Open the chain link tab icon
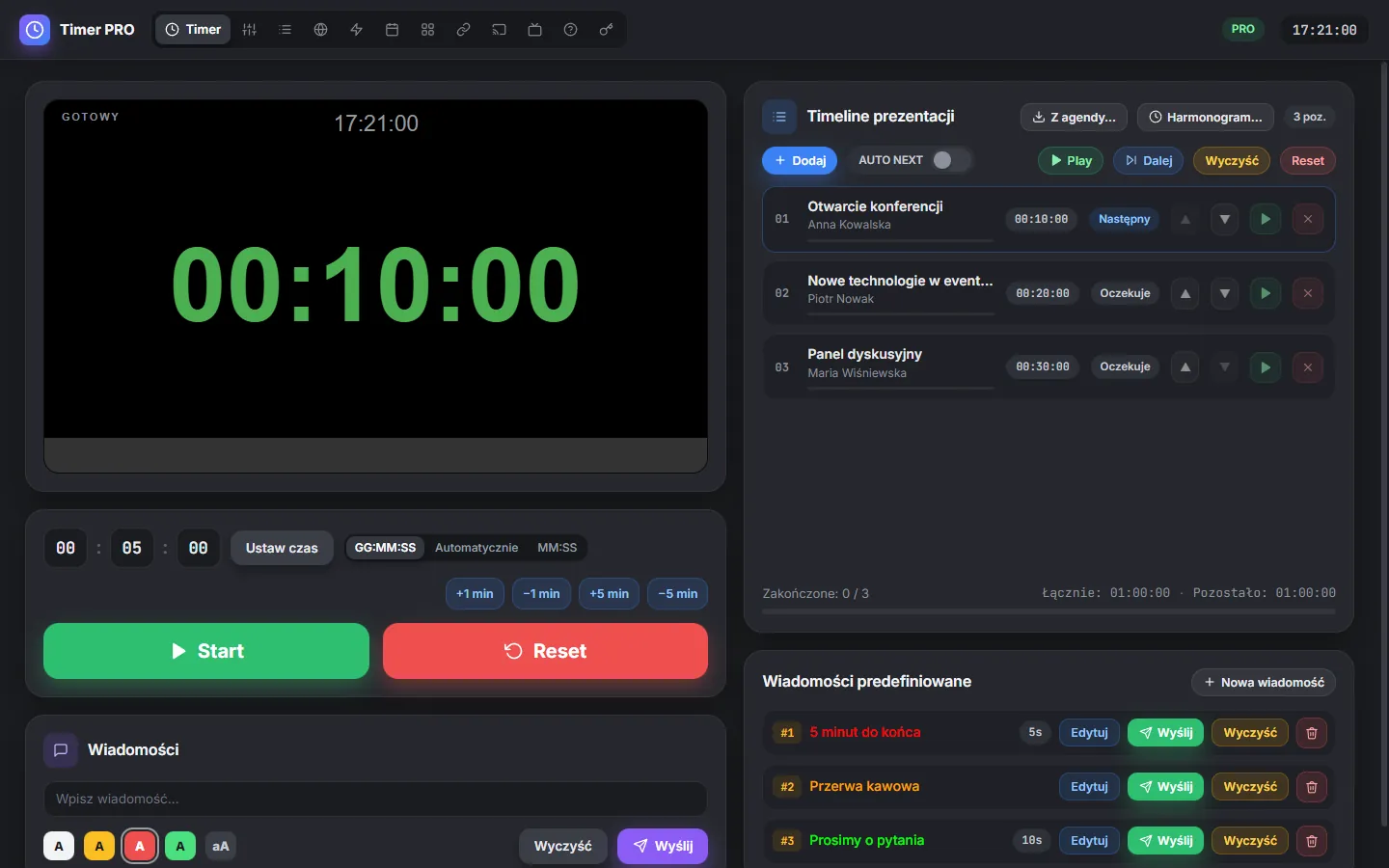Image resolution: width=1389 pixels, height=868 pixels. [x=464, y=30]
